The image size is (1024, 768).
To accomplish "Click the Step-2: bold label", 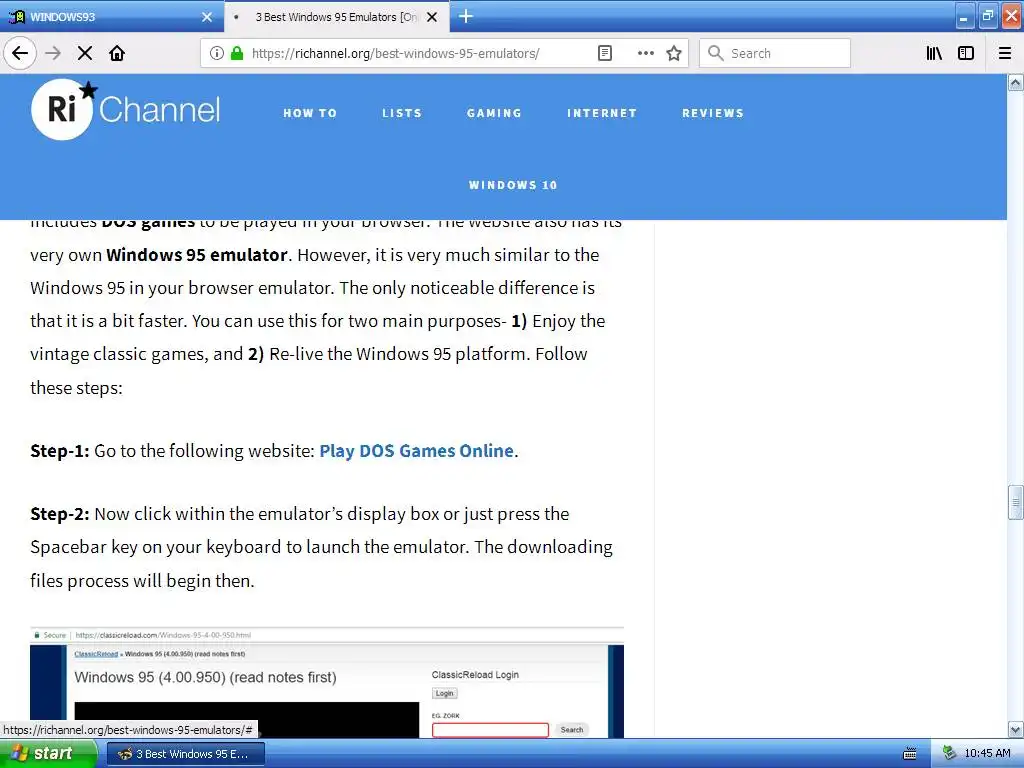I will 59,514.
